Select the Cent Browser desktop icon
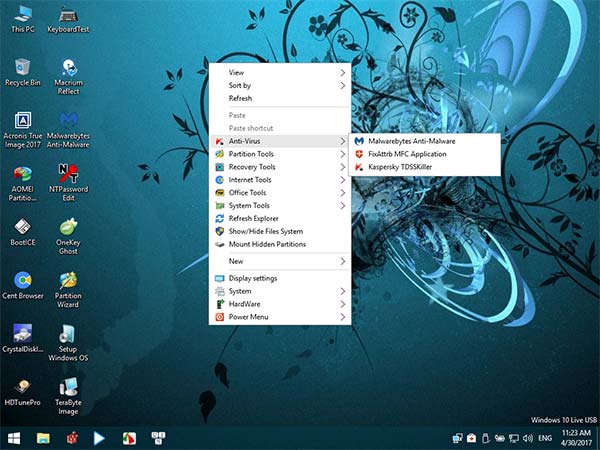The image size is (600, 450). (23, 285)
